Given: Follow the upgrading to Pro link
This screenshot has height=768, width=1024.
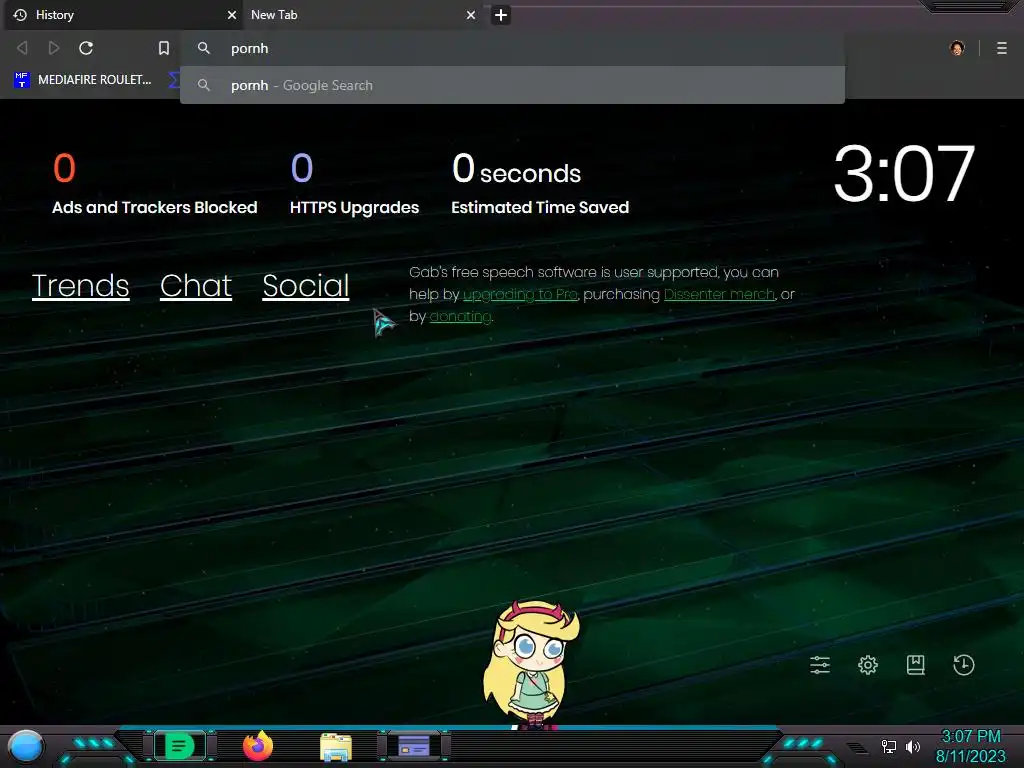Looking at the screenshot, I should pyautogui.click(x=520, y=295).
